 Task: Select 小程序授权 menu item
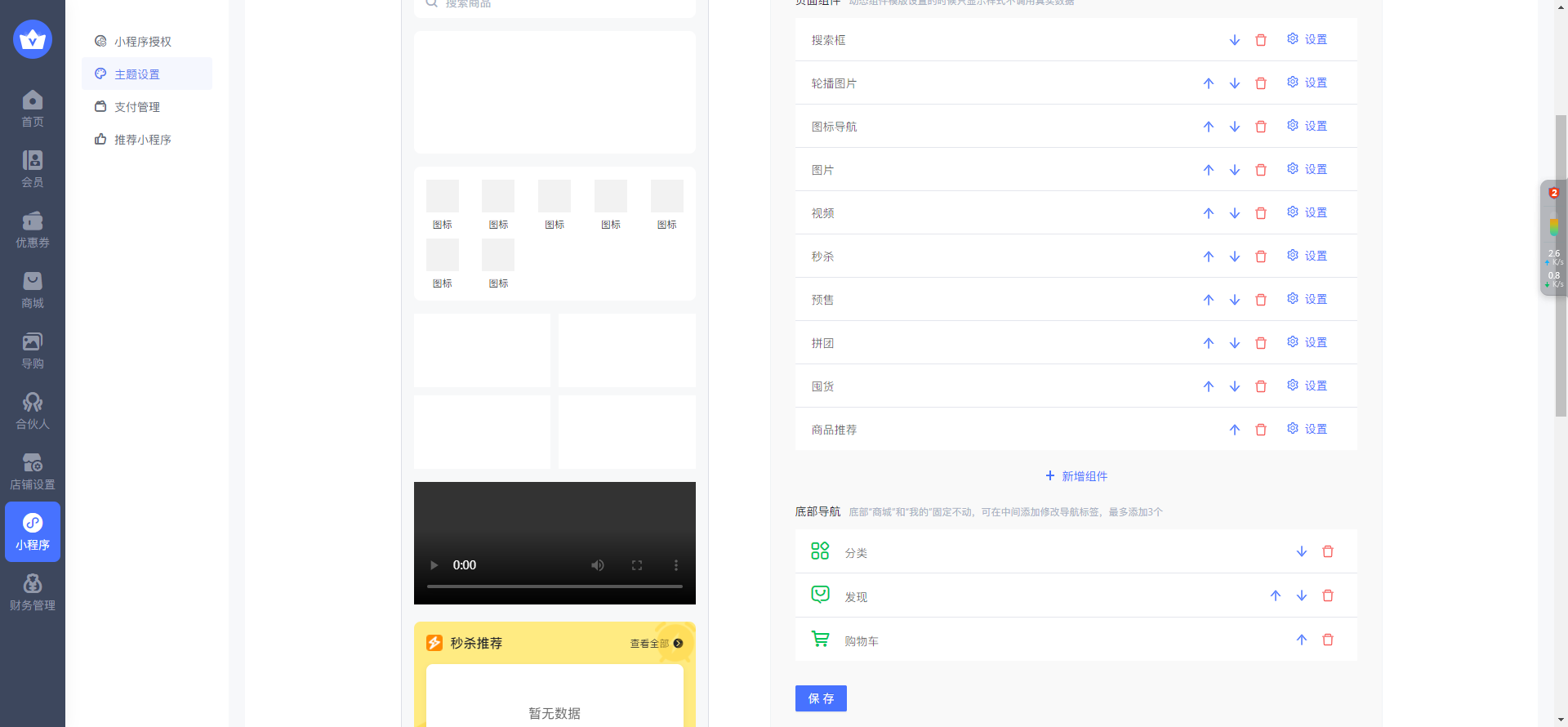(142, 42)
